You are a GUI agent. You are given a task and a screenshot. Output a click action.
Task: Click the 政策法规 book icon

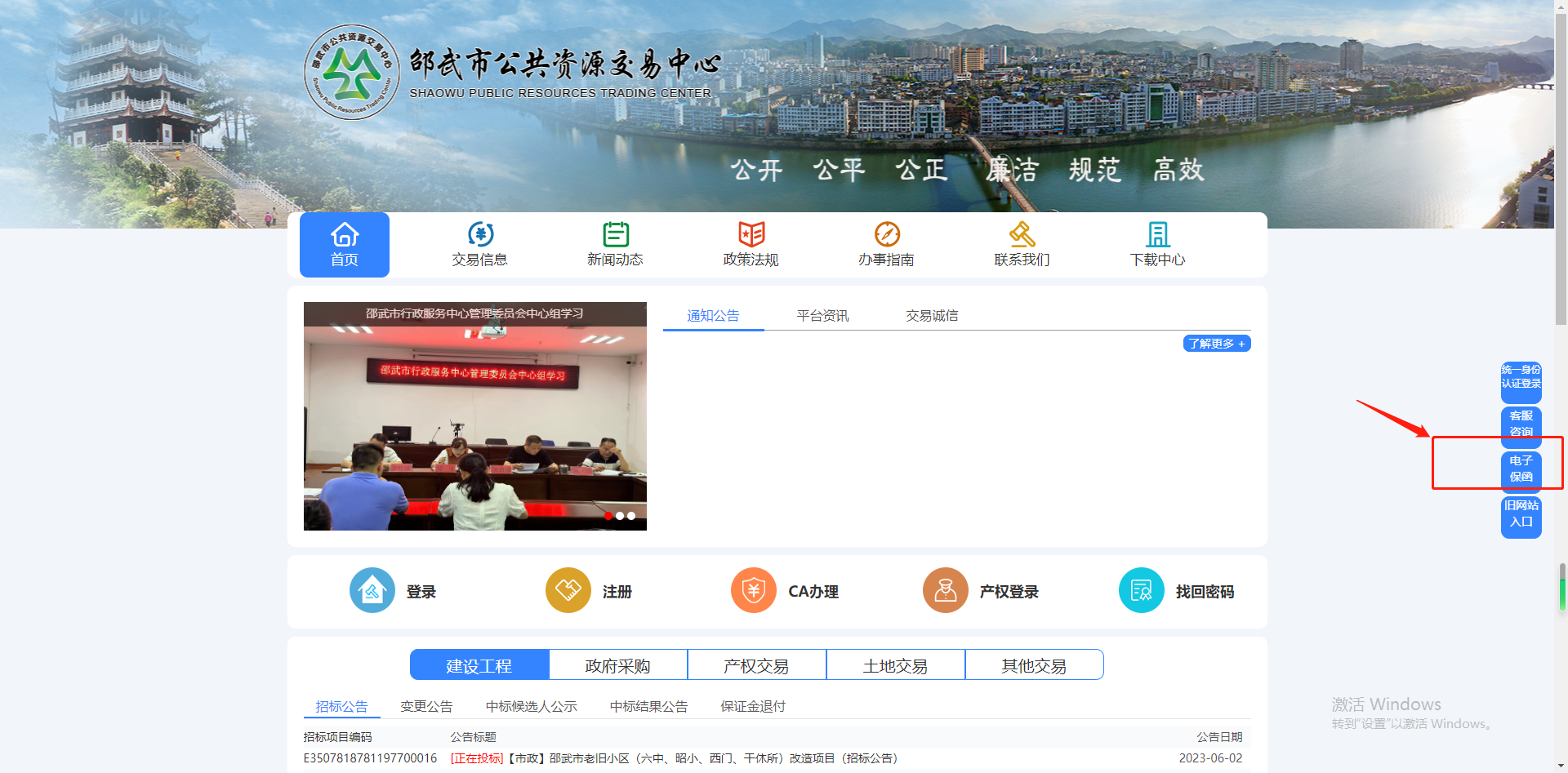751,235
